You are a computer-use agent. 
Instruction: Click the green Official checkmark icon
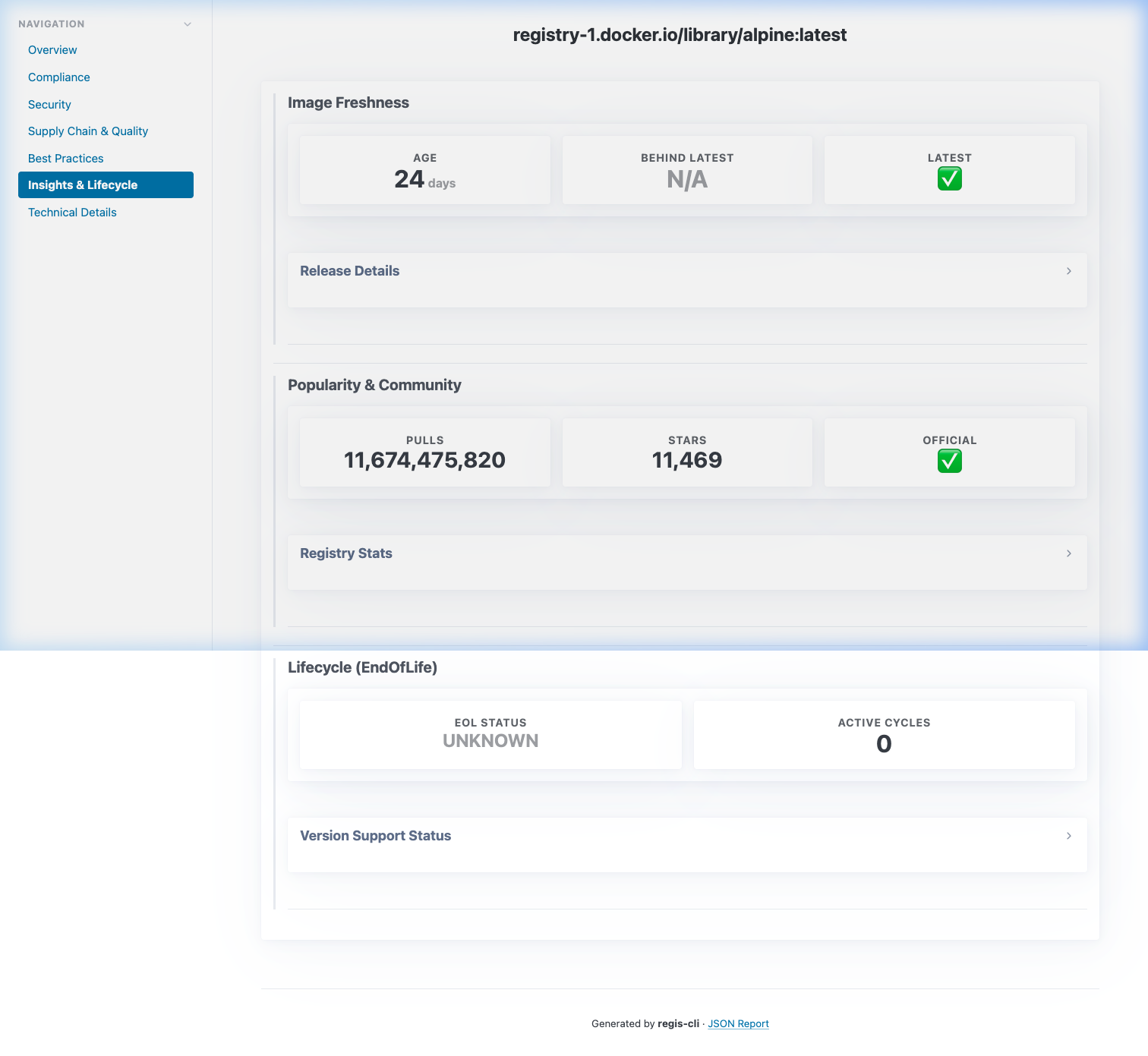point(949,461)
